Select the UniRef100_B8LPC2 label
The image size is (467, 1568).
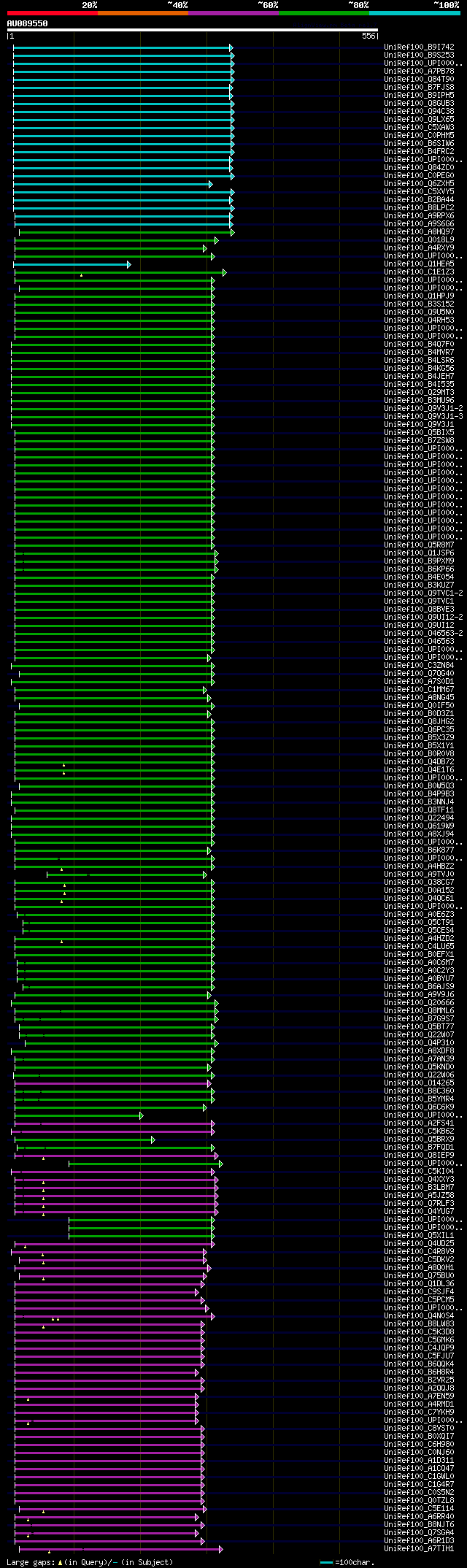419,207
